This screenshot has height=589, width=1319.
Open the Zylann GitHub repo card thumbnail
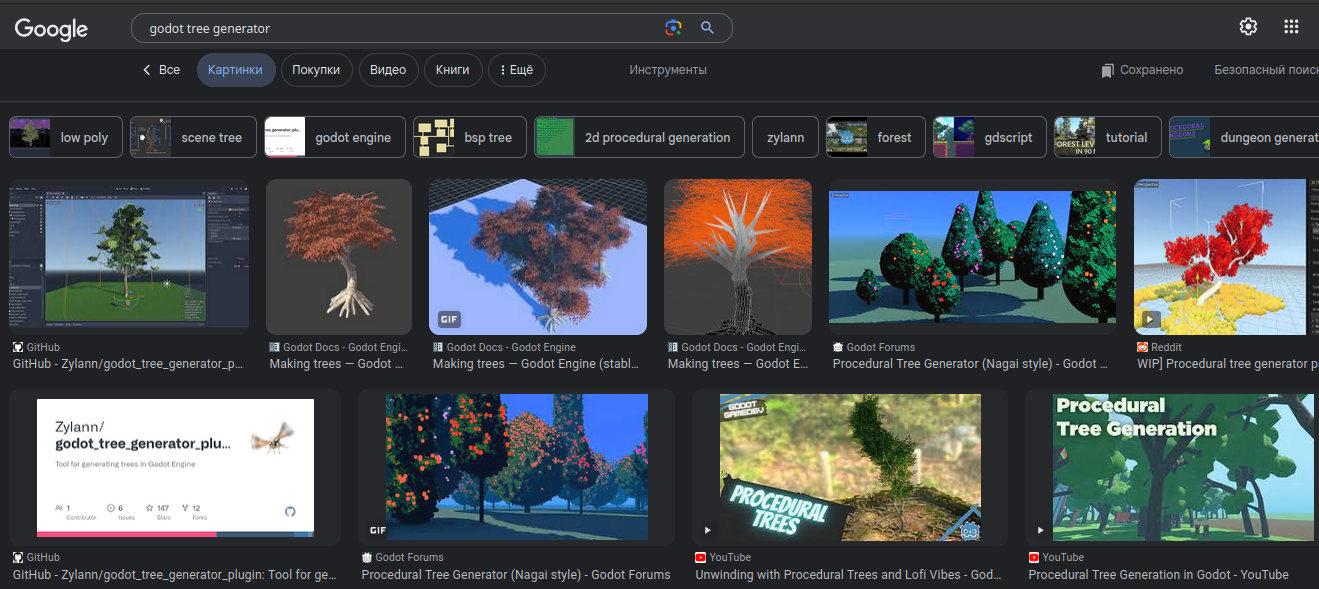click(x=175, y=468)
